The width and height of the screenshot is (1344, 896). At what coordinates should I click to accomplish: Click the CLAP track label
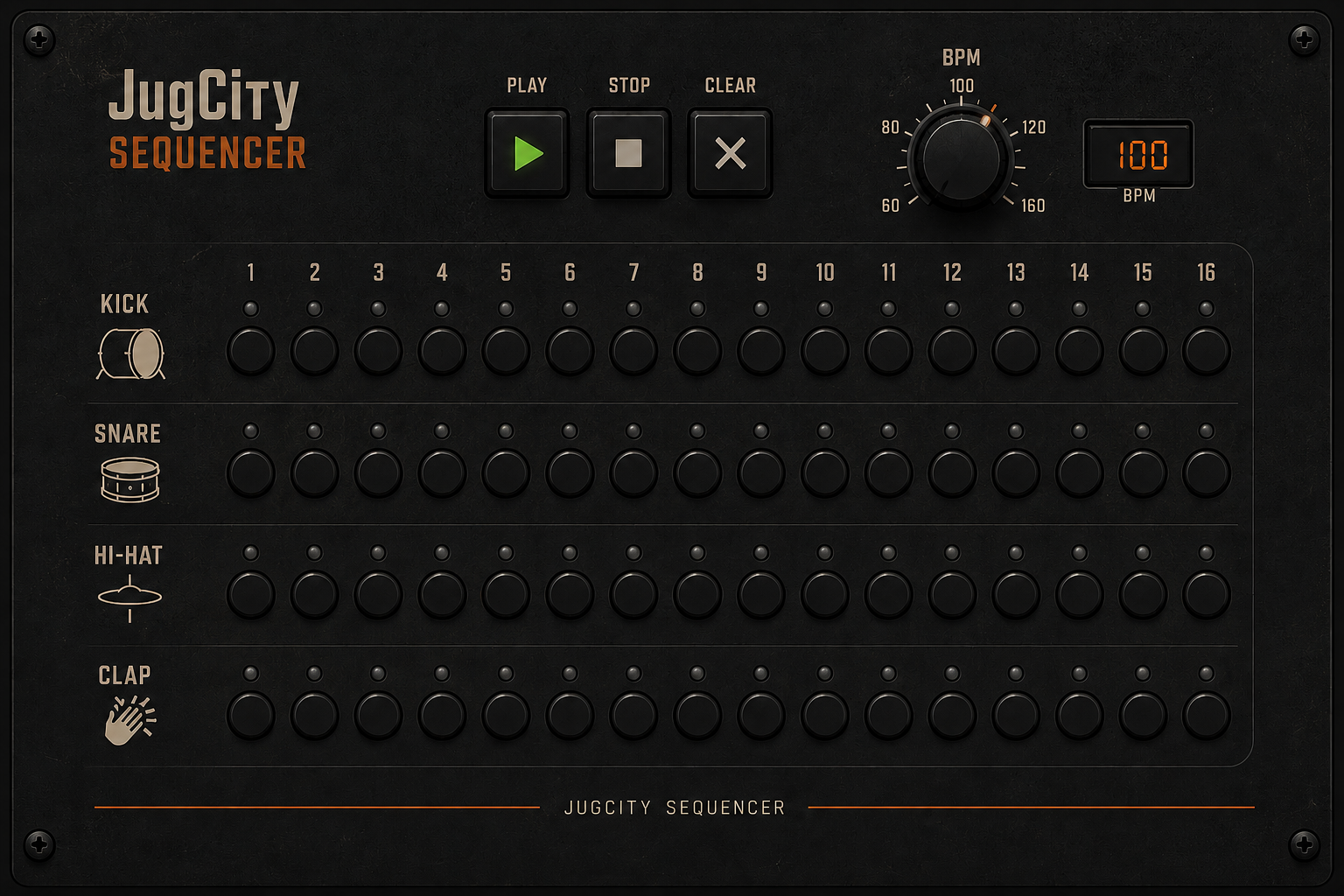pyautogui.click(x=124, y=675)
